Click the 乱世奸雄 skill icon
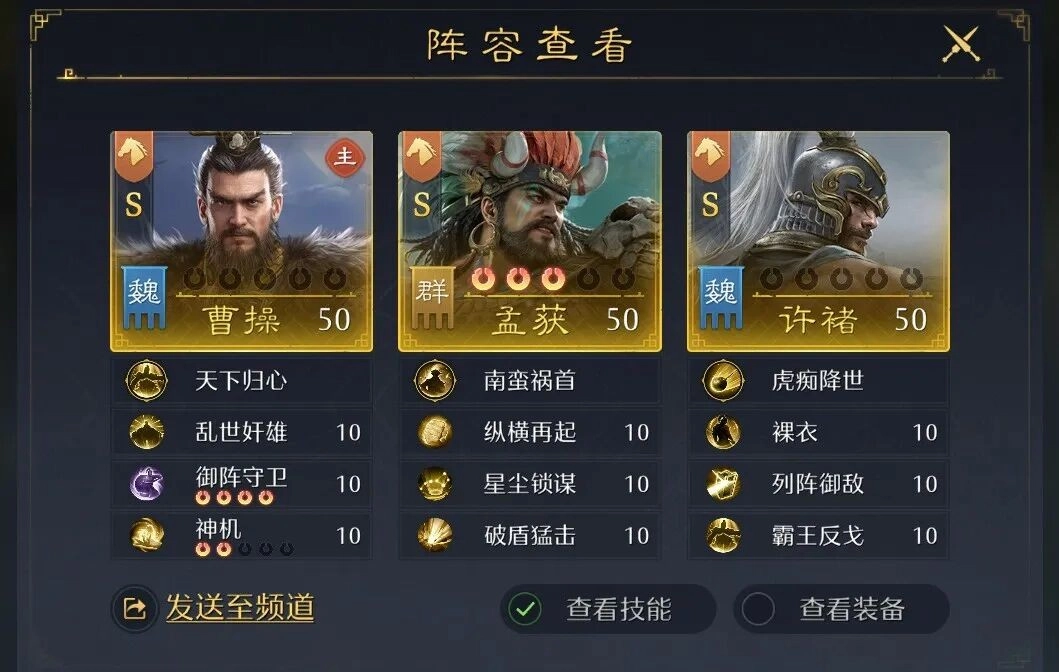 point(147,432)
